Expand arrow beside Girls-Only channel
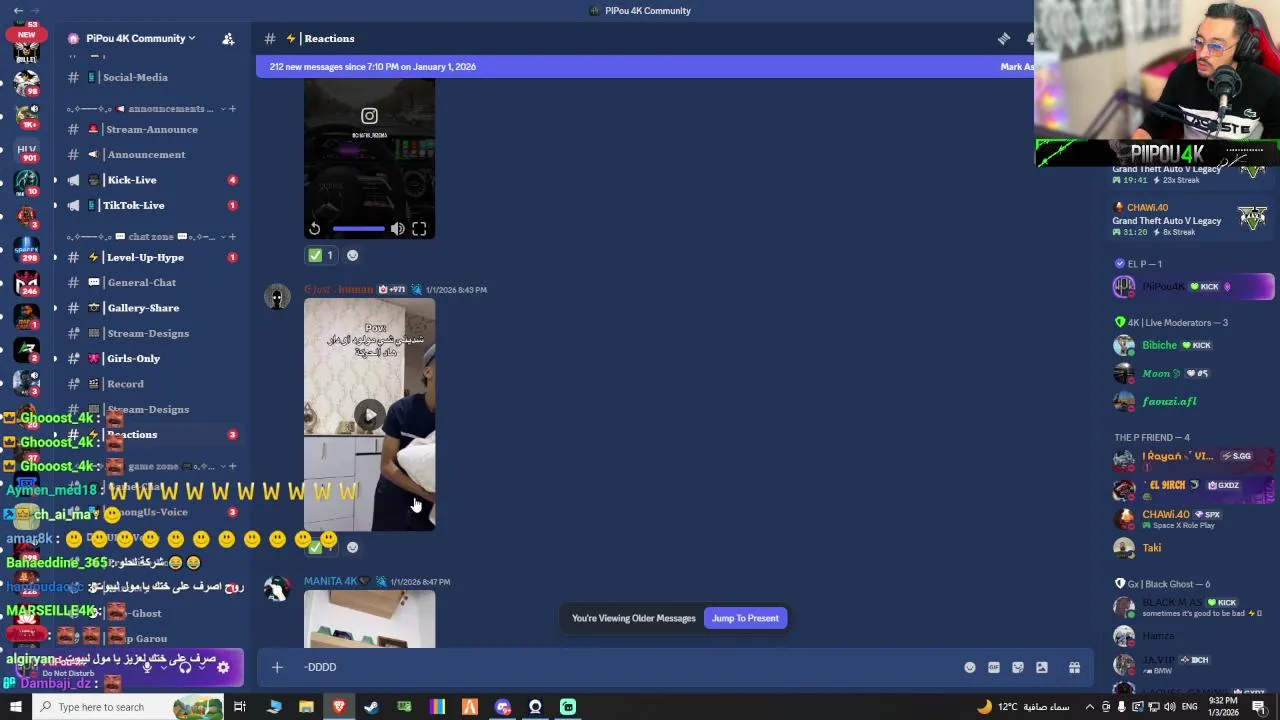The height and width of the screenshot is (720, 1280). [55, 358]
